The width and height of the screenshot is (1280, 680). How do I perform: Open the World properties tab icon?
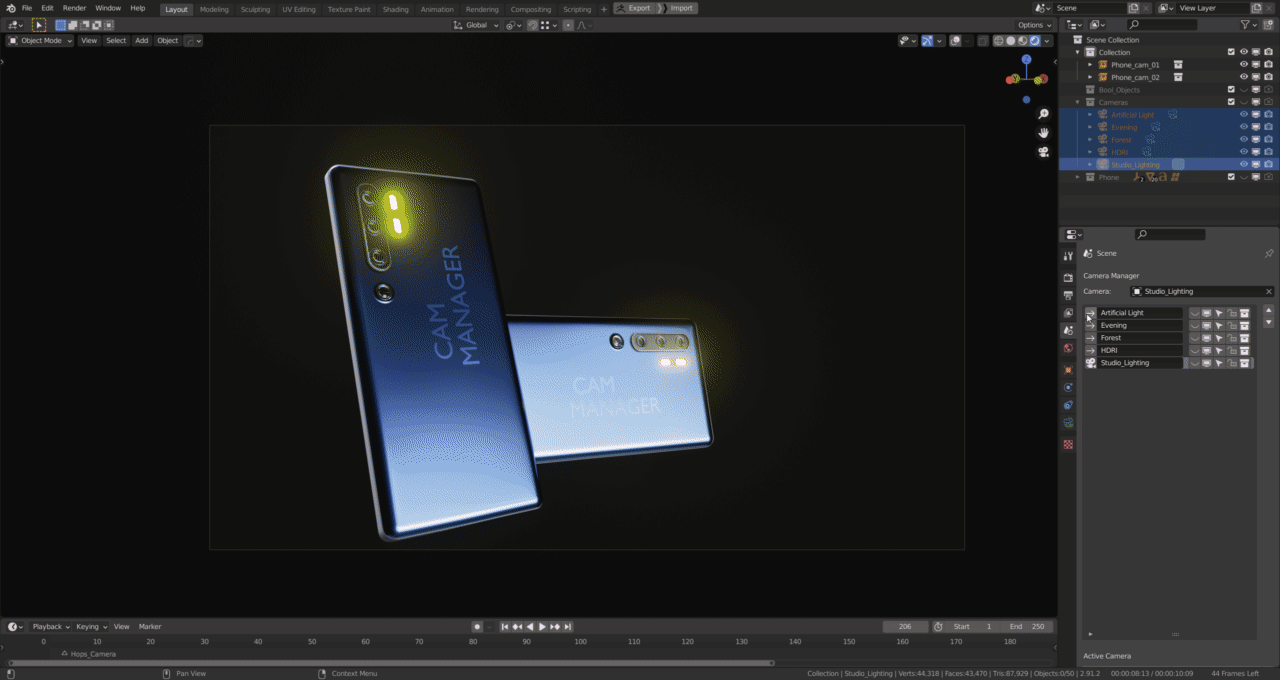[1068, 349]
